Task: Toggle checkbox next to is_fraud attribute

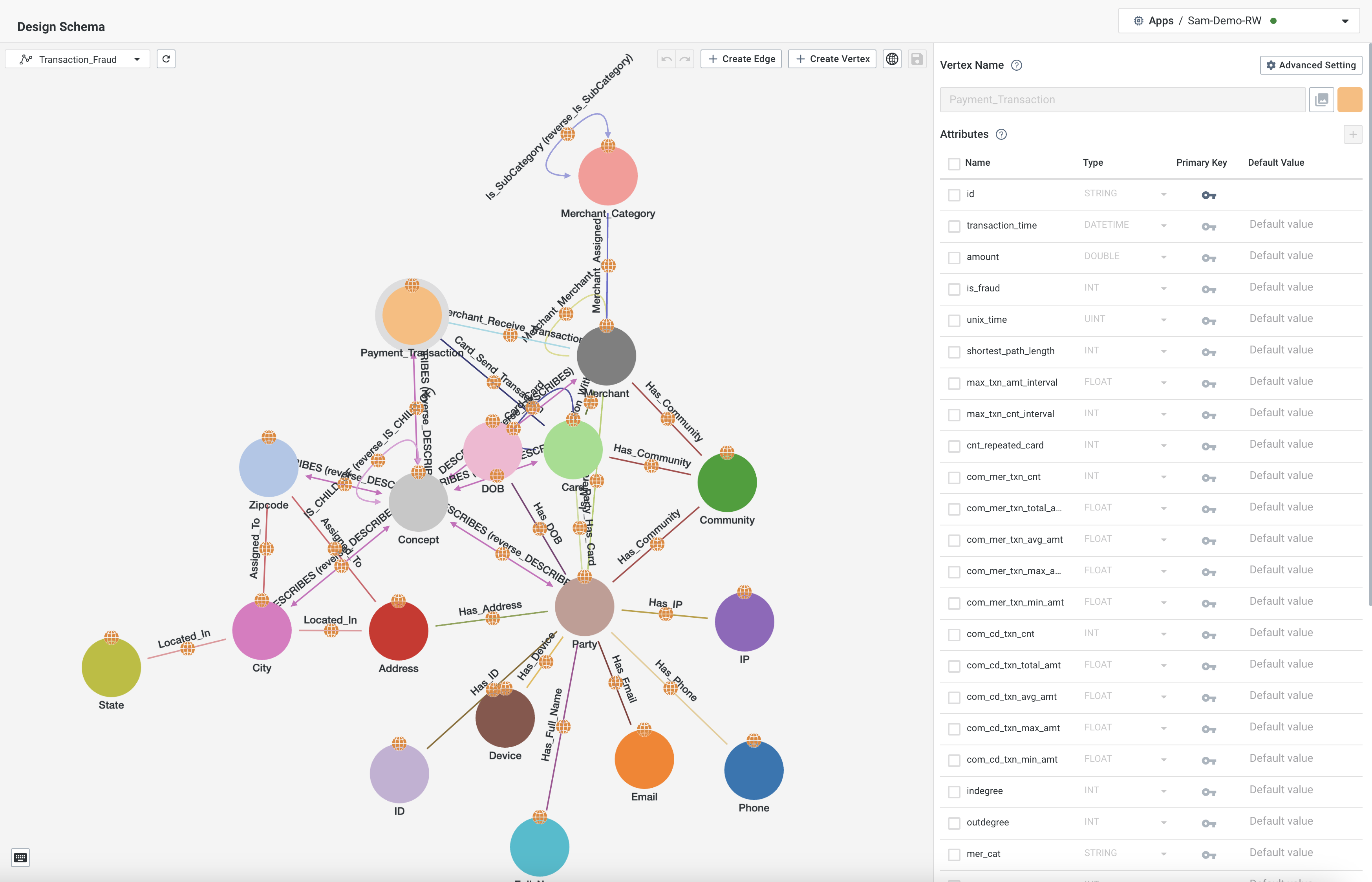Action: tap(953, 288)
